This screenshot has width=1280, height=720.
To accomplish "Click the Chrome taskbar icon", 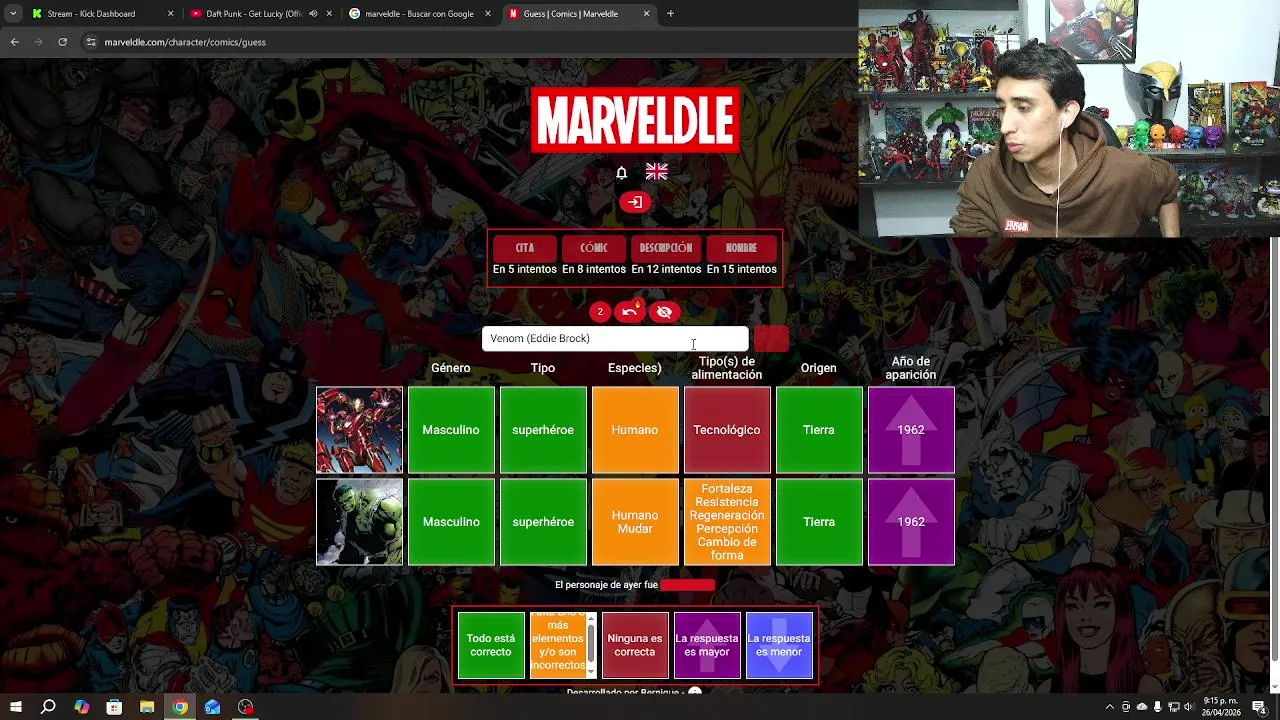I will click(180, 707).
